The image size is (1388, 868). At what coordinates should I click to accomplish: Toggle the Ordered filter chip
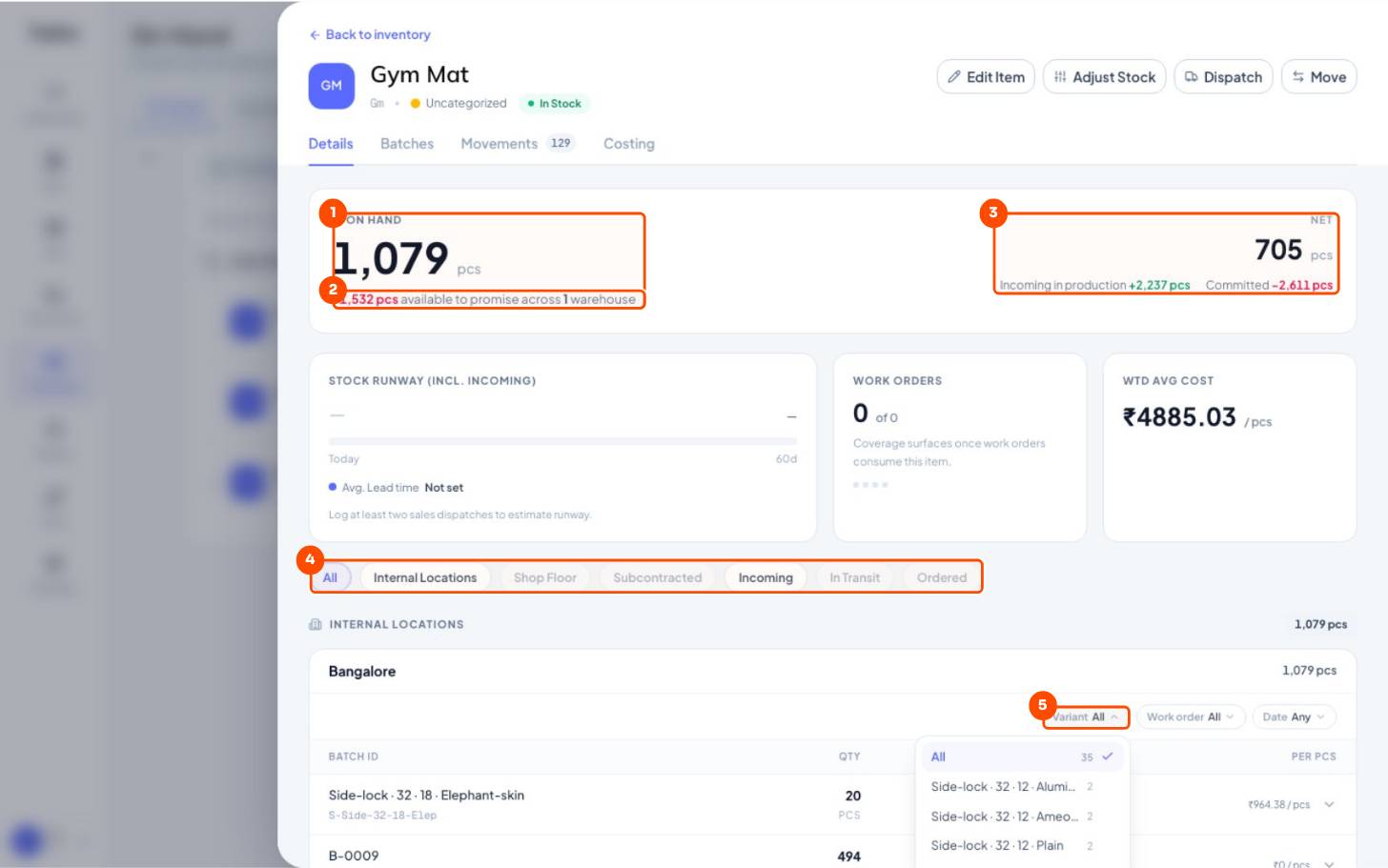point(942,577)
